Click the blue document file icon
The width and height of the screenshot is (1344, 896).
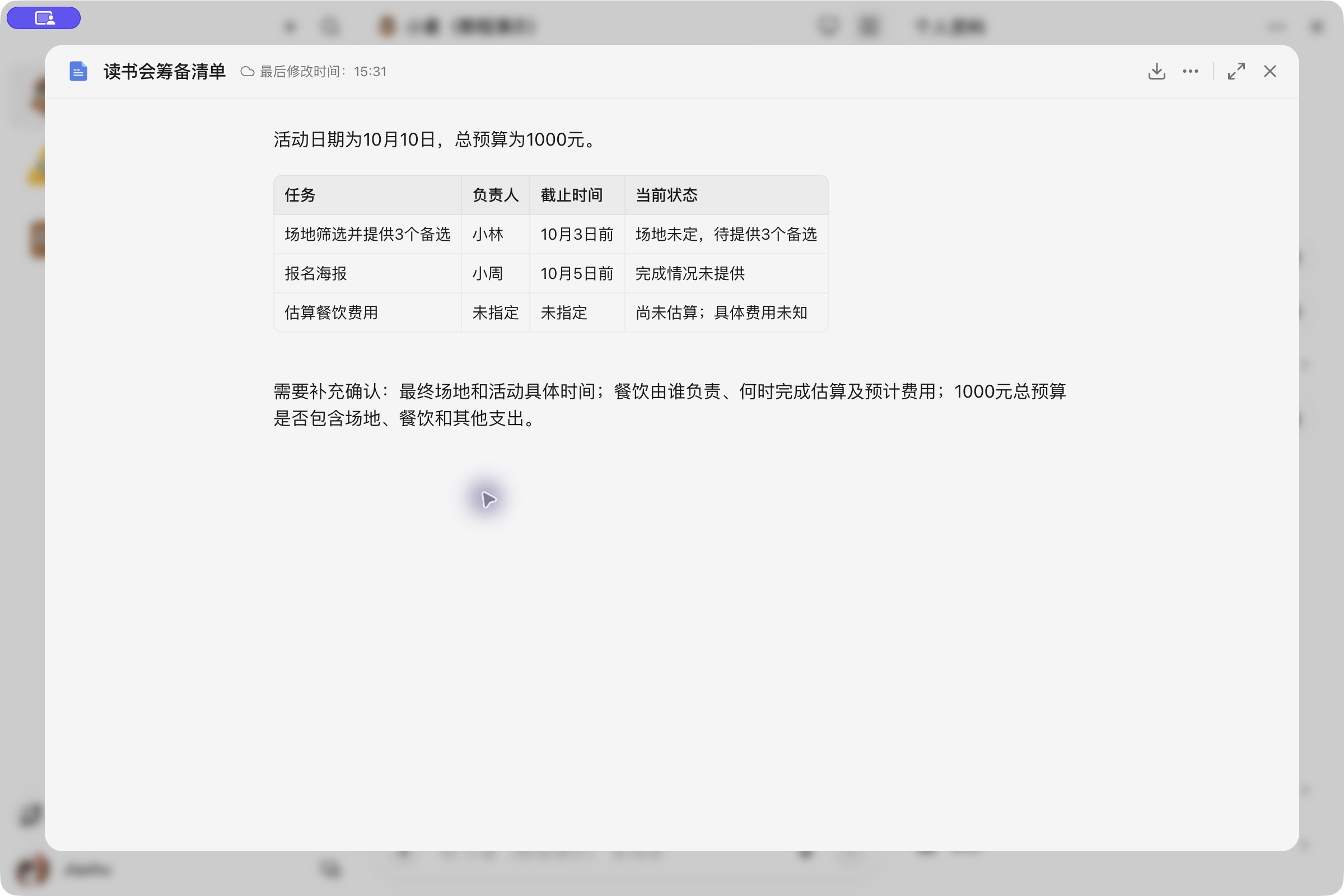pos(78,72)
